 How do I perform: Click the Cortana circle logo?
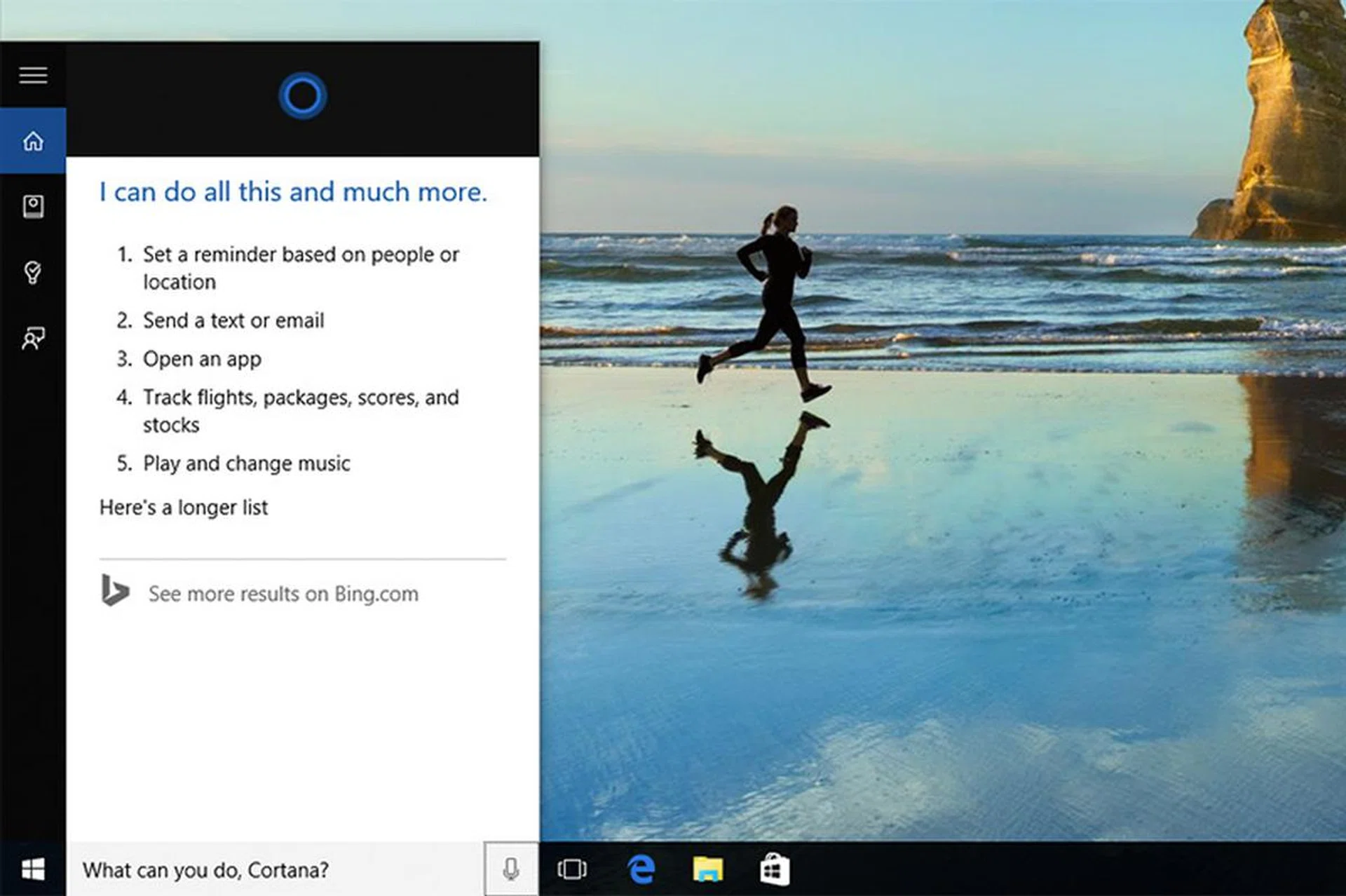pos(302,96)
